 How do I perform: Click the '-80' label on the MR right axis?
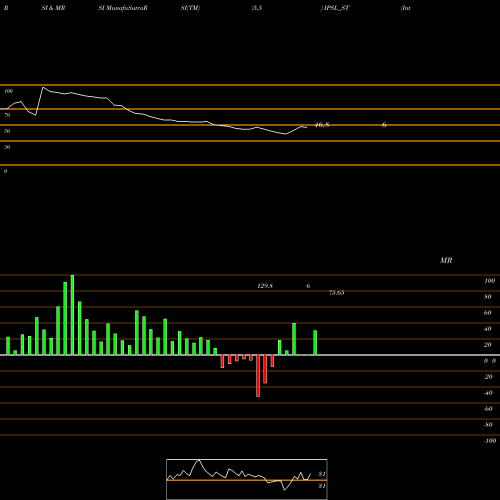tap(488, 425)
